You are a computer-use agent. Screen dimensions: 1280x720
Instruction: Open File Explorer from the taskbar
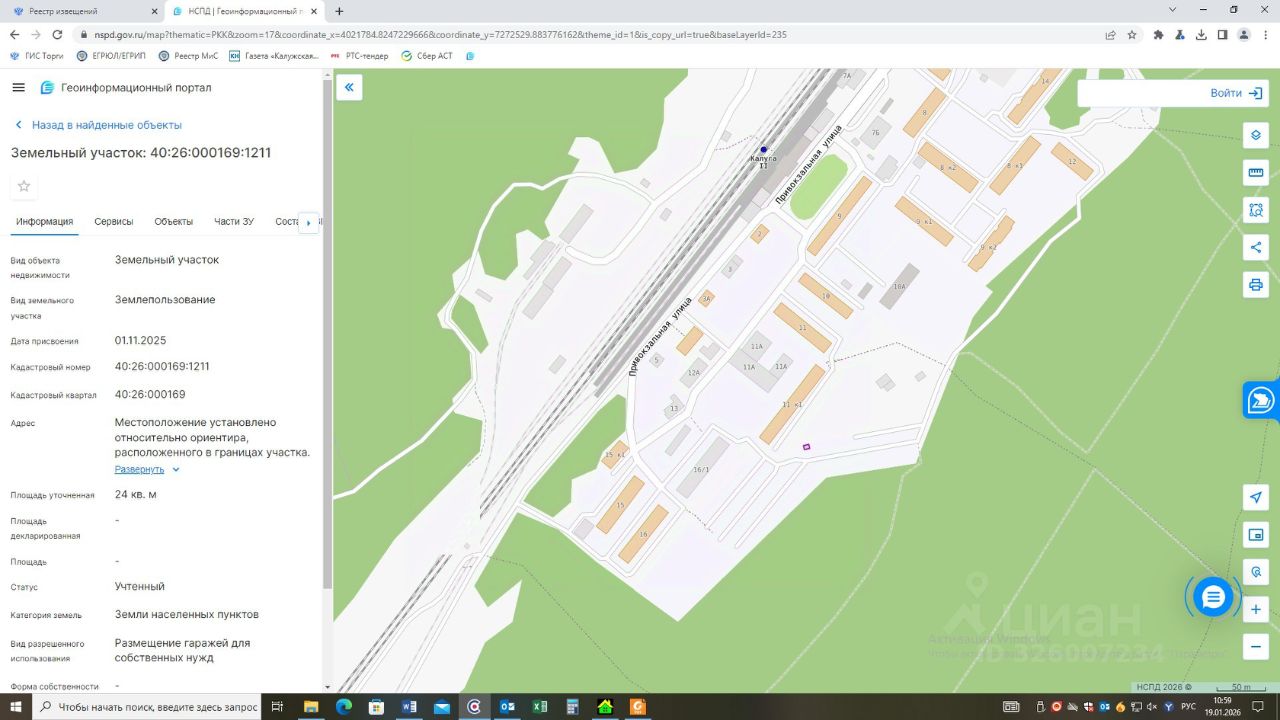click(x=311, y=707)
